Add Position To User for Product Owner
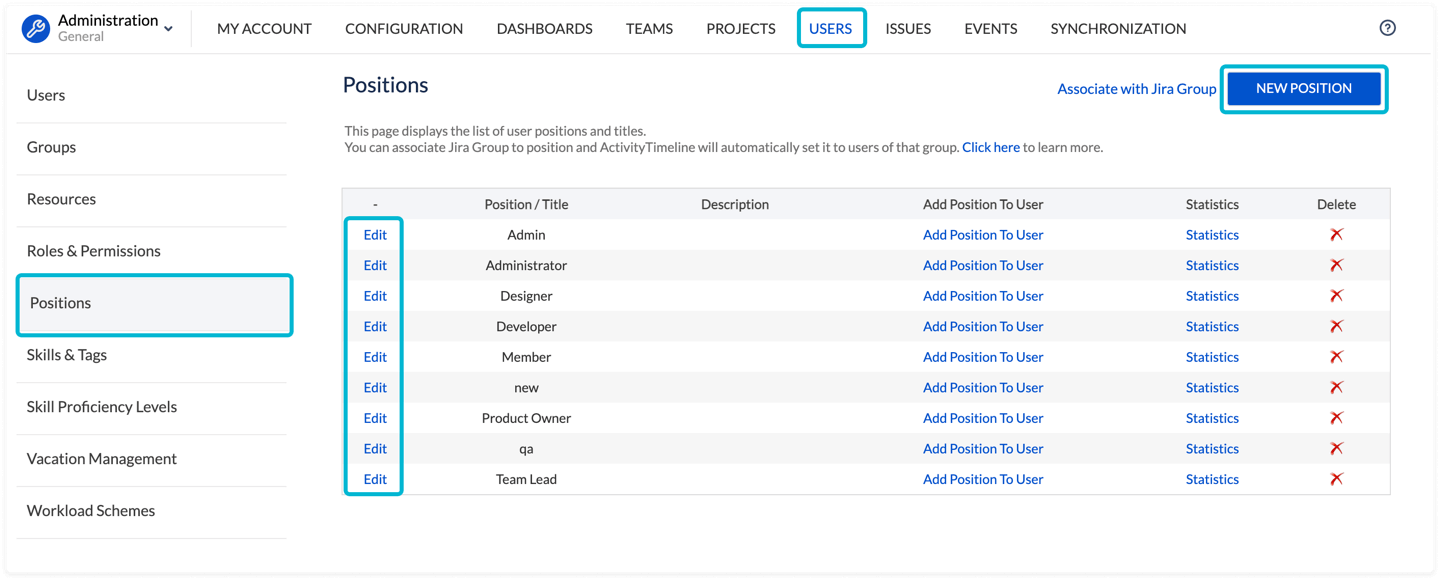 tap(983, 417)
